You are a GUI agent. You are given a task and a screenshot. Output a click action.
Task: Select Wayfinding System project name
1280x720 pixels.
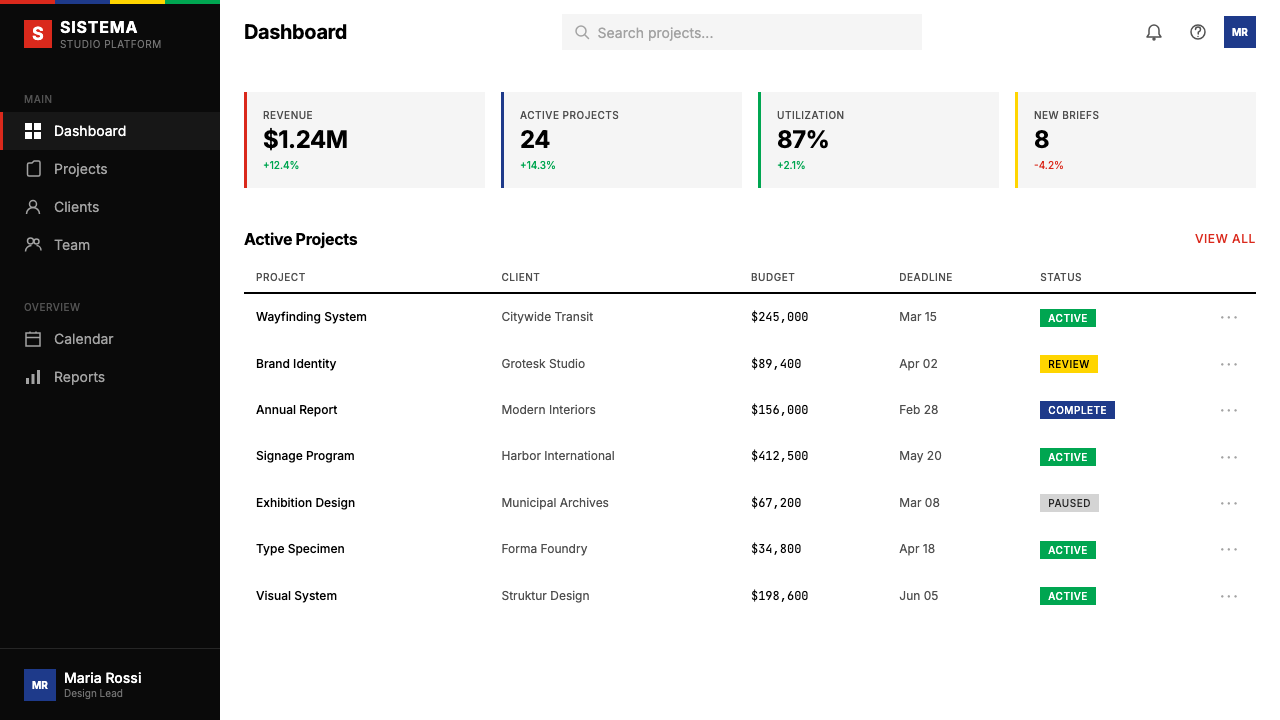311,317
